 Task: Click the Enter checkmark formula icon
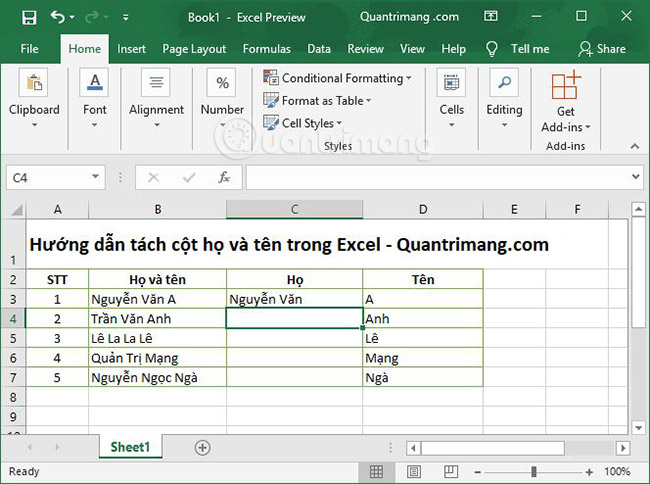tap(189, 178)
